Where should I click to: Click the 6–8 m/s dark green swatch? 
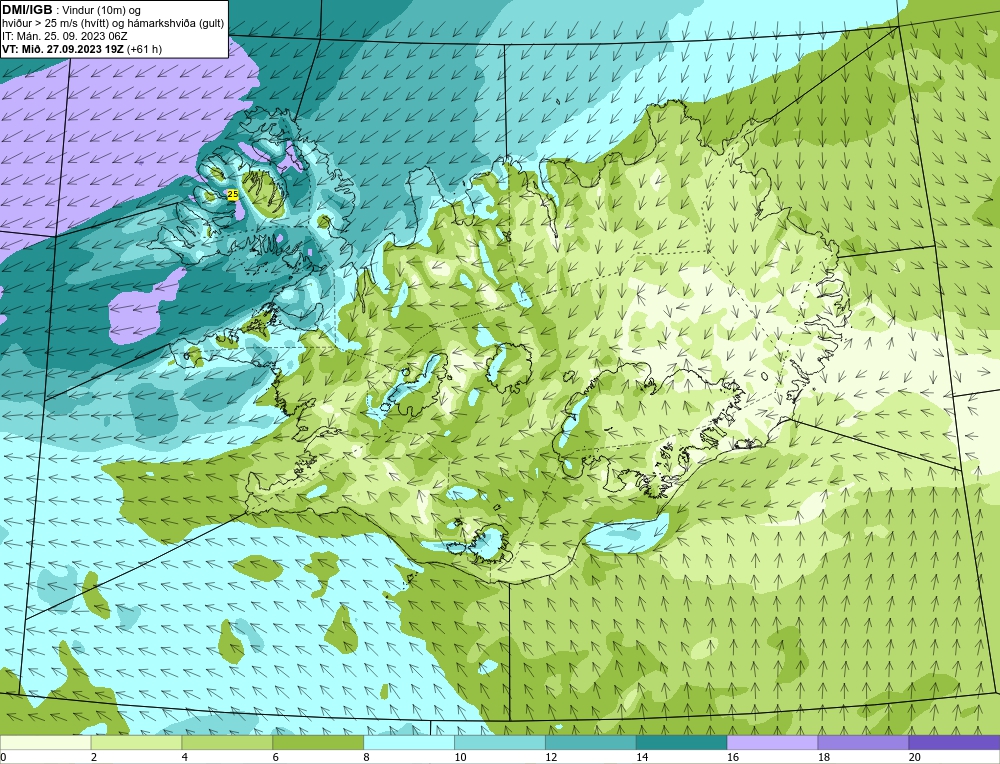click(318, 742)
